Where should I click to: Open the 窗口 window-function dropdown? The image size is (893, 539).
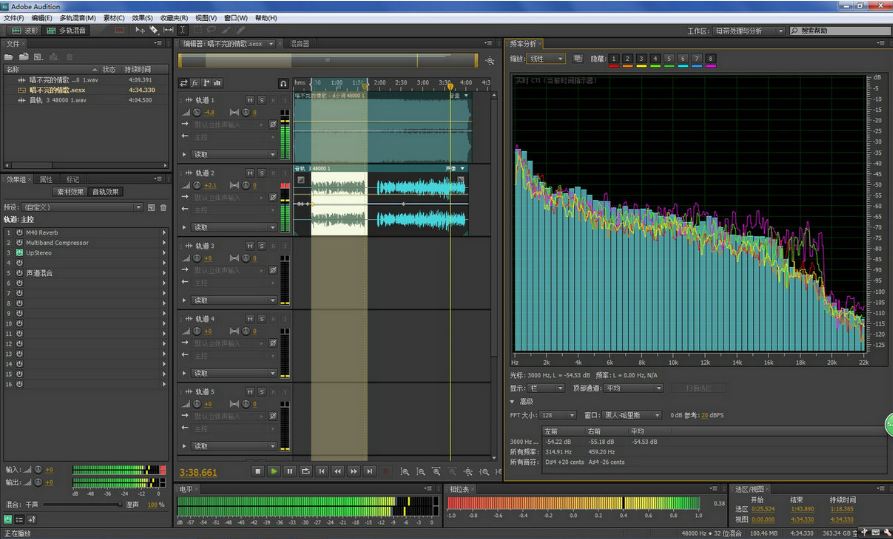click(631, 415)
